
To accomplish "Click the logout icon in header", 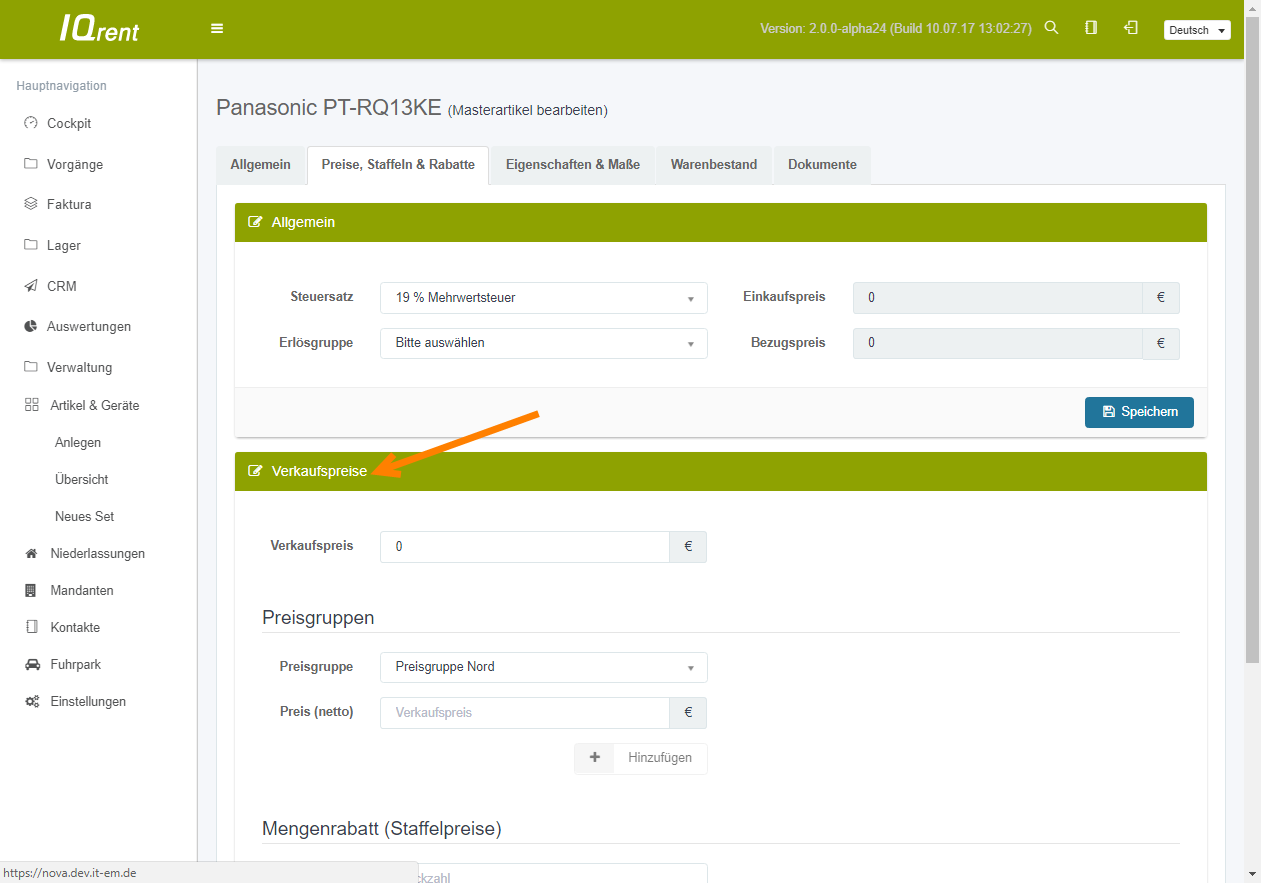I will (x=1131, y=28).
